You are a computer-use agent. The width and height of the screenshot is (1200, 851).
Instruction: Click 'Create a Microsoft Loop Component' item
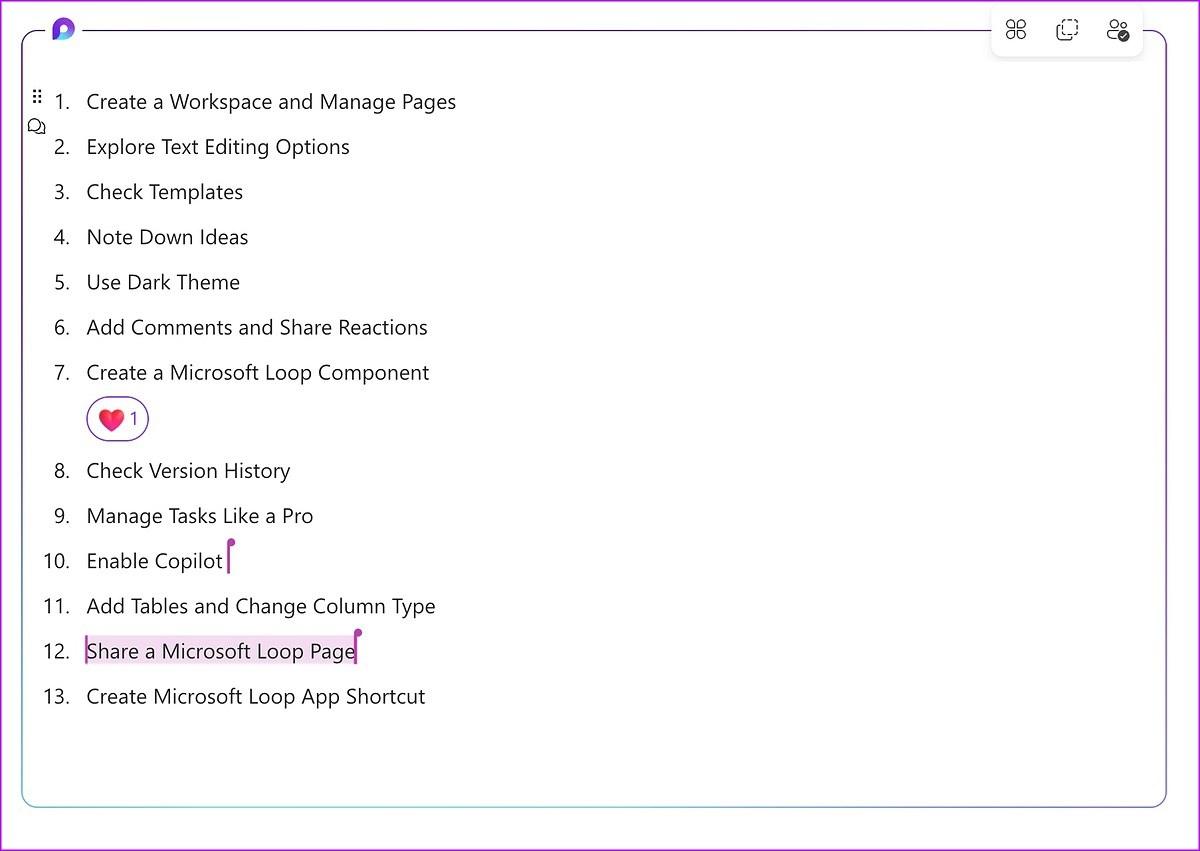coord(258,373)
